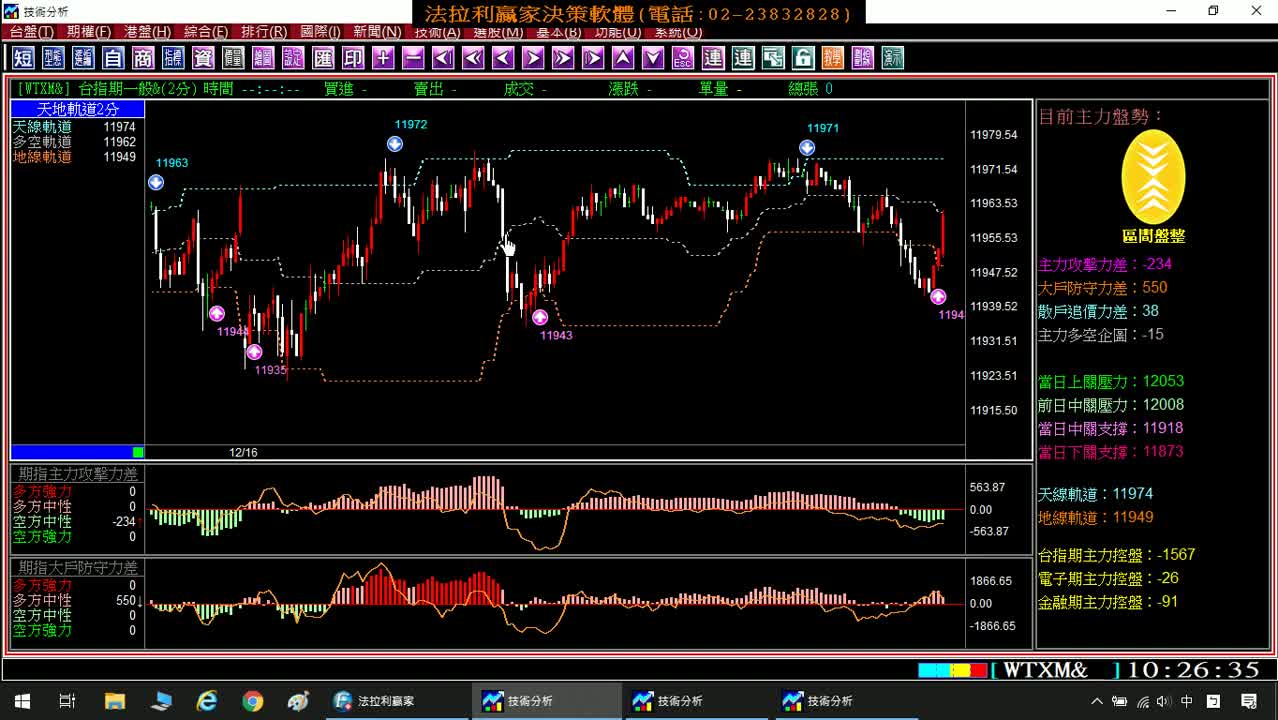The image size is (1278, 720).
Task: Click the yellow 區間盤整 oval indicator
Action: pos(1153,177)
